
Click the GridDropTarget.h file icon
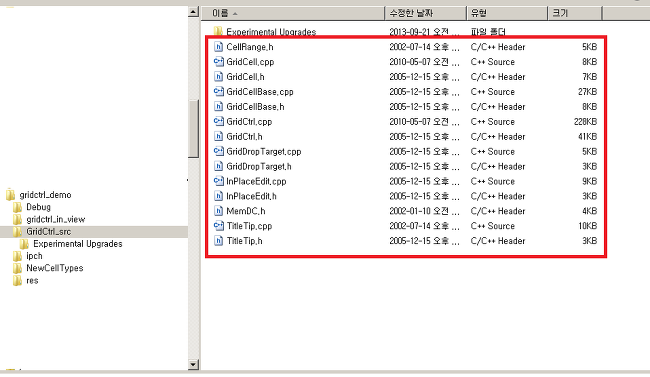[218, 166]
